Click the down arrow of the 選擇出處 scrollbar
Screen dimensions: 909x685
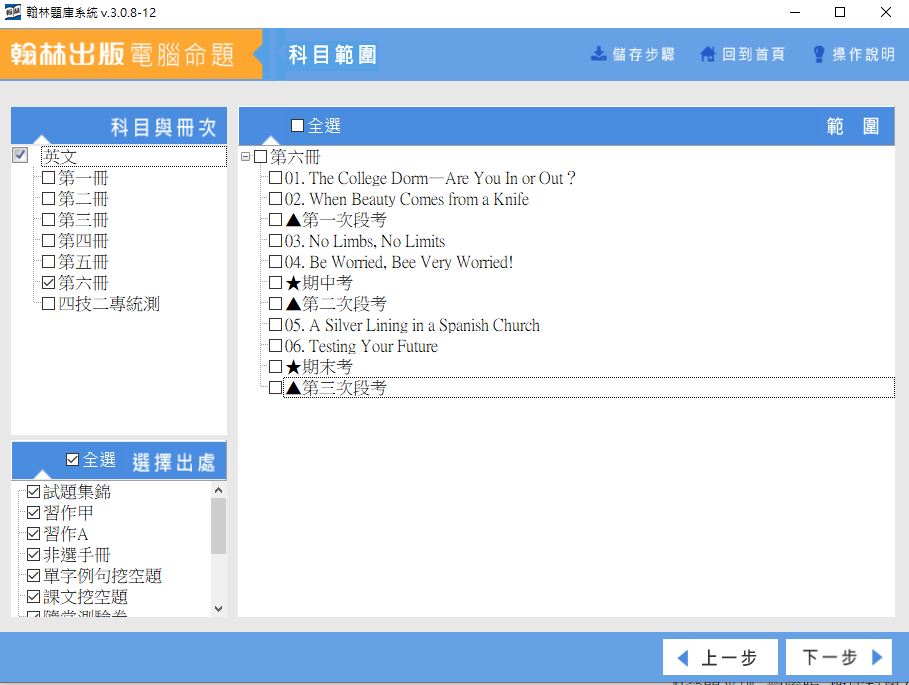pyautogui.click(x=219, y=609)
